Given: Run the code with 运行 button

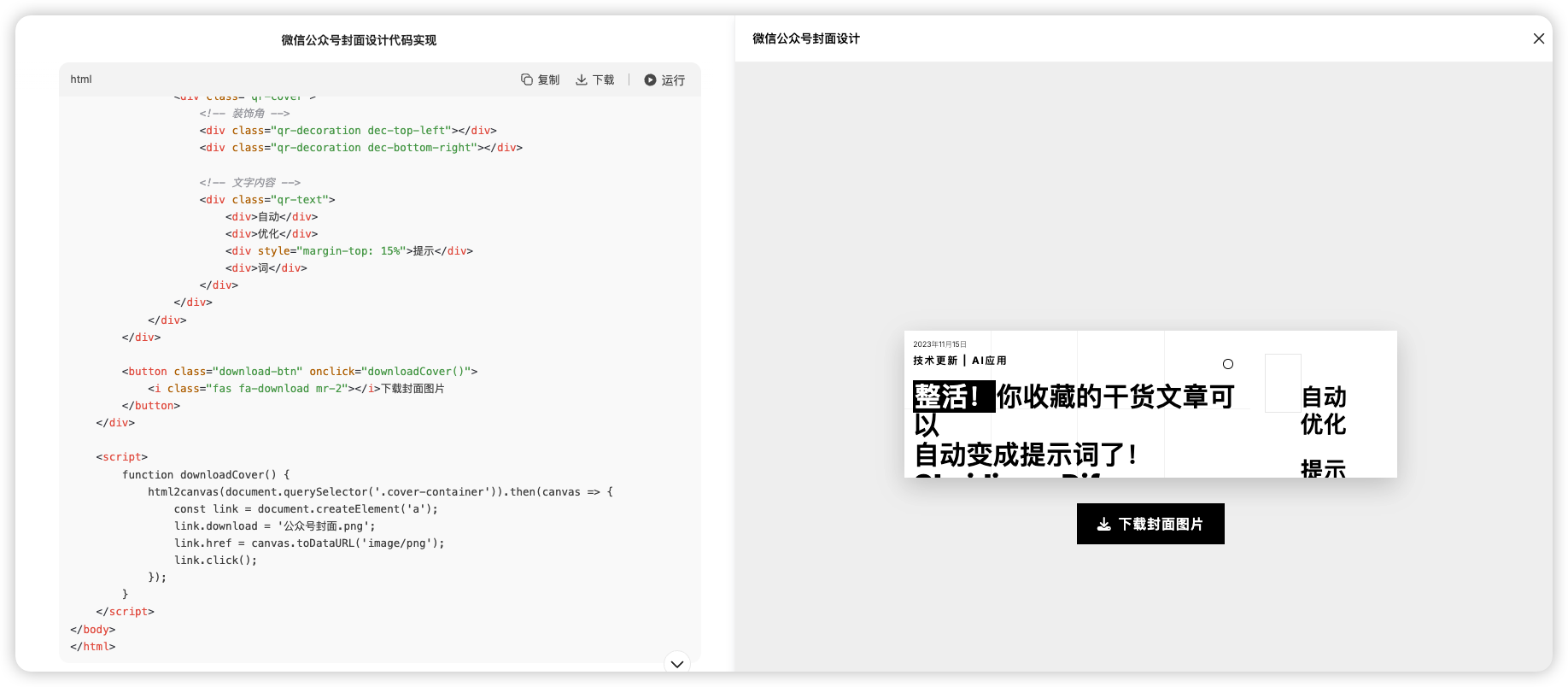Looking at the screenshot, I should point(664,79).
